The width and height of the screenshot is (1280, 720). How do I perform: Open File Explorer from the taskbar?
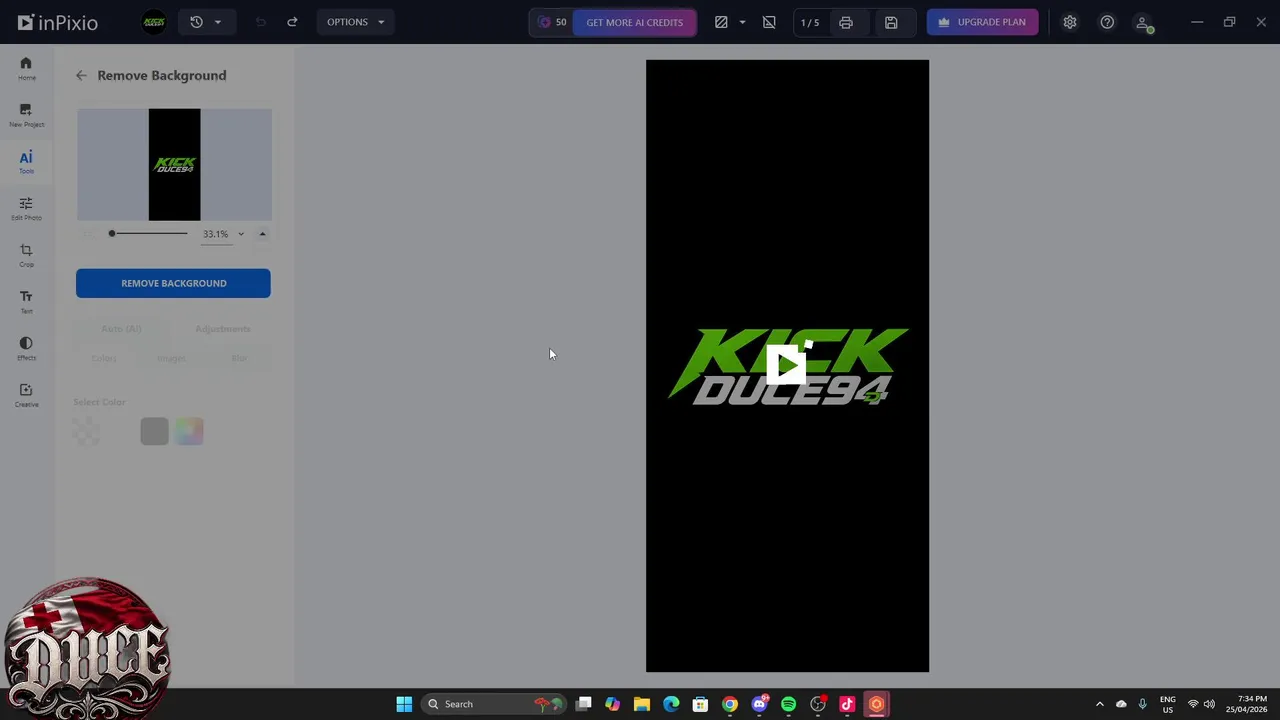tap(642, 704)
